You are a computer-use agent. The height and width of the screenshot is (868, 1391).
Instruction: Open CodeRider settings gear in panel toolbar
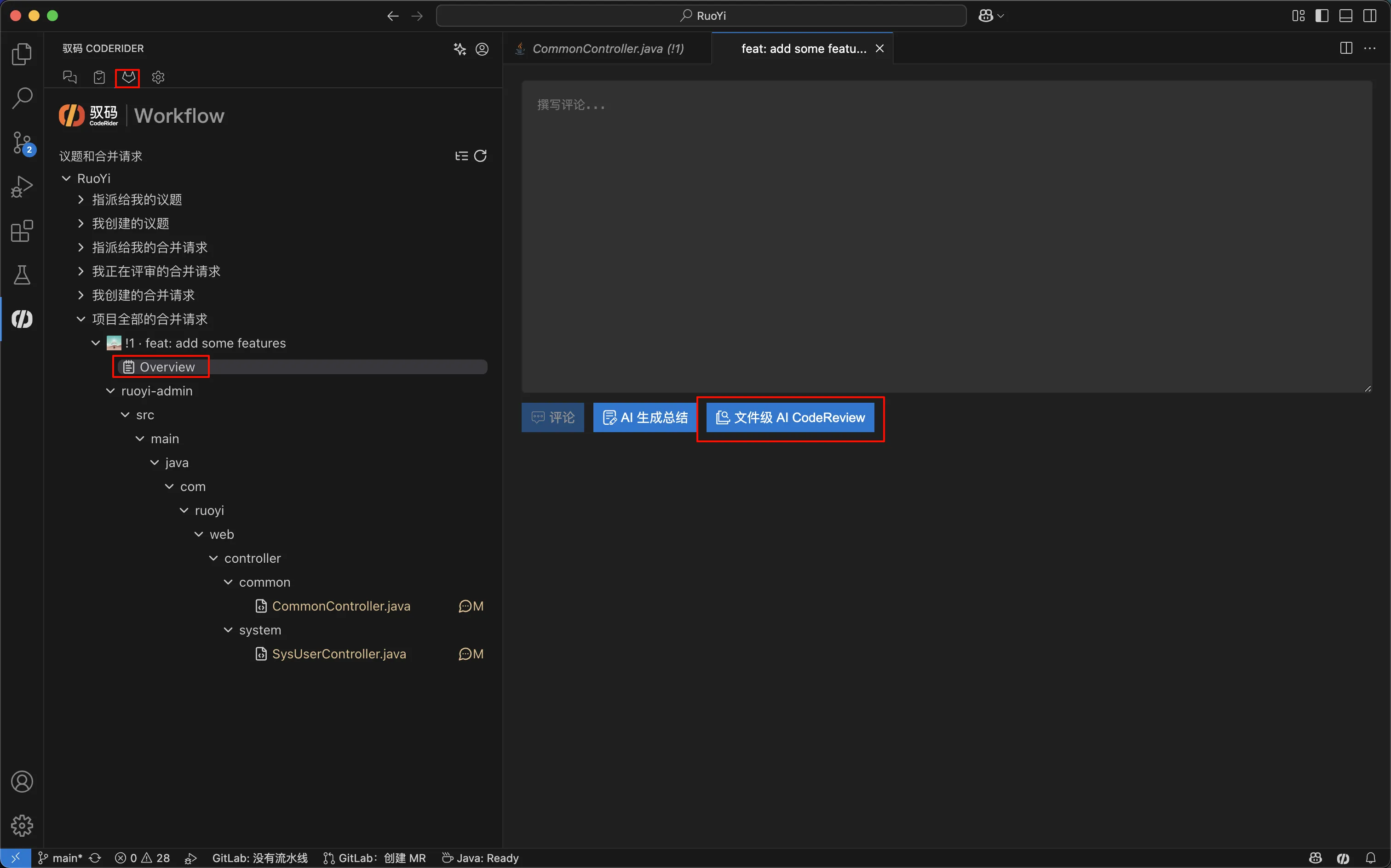click(x=158, y=77)
